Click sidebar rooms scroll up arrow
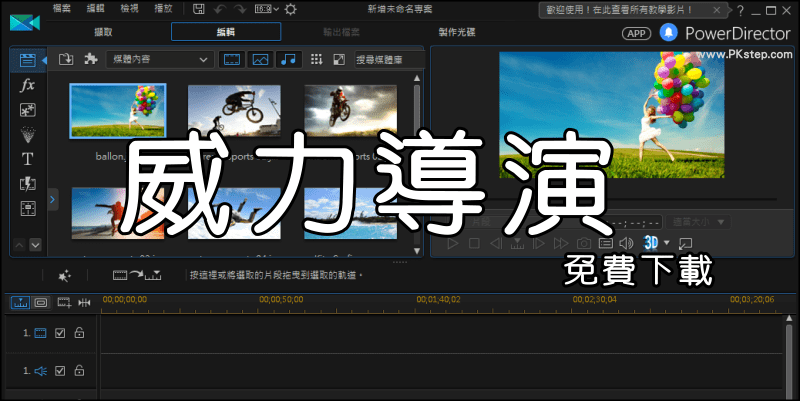This screenshot has height=401, width=800. click(19, 245)
